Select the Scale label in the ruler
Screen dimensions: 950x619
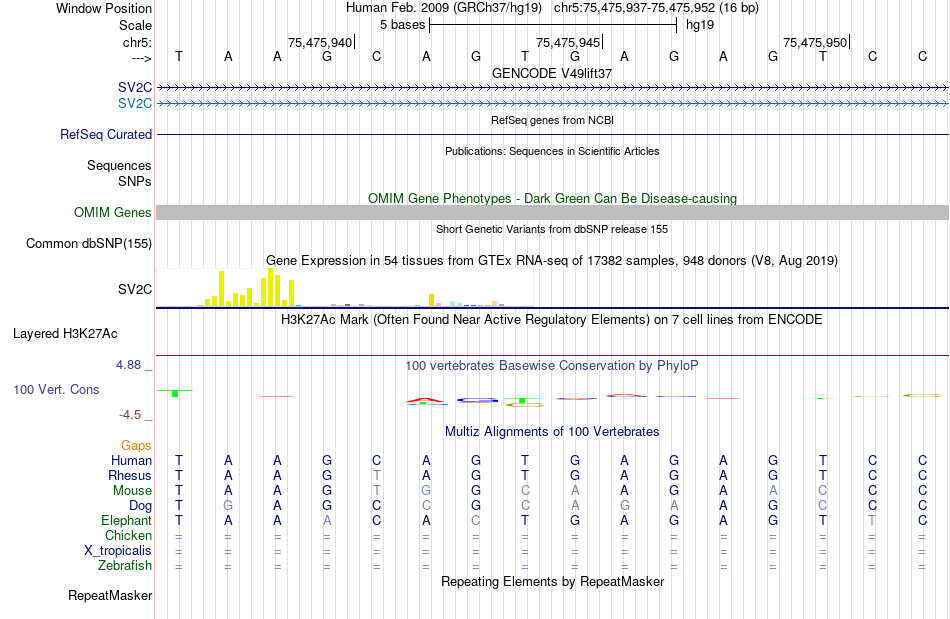[x=135, y=25]
